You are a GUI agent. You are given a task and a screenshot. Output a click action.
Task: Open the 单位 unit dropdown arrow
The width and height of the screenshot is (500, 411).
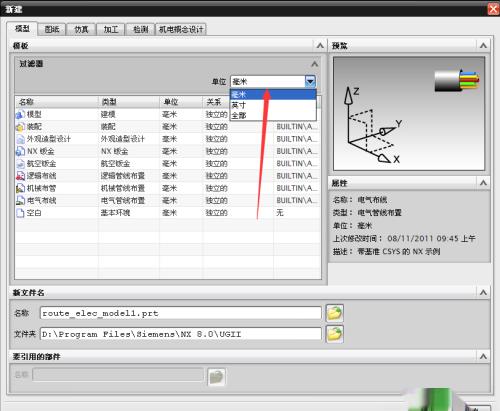tap(310, 81)
